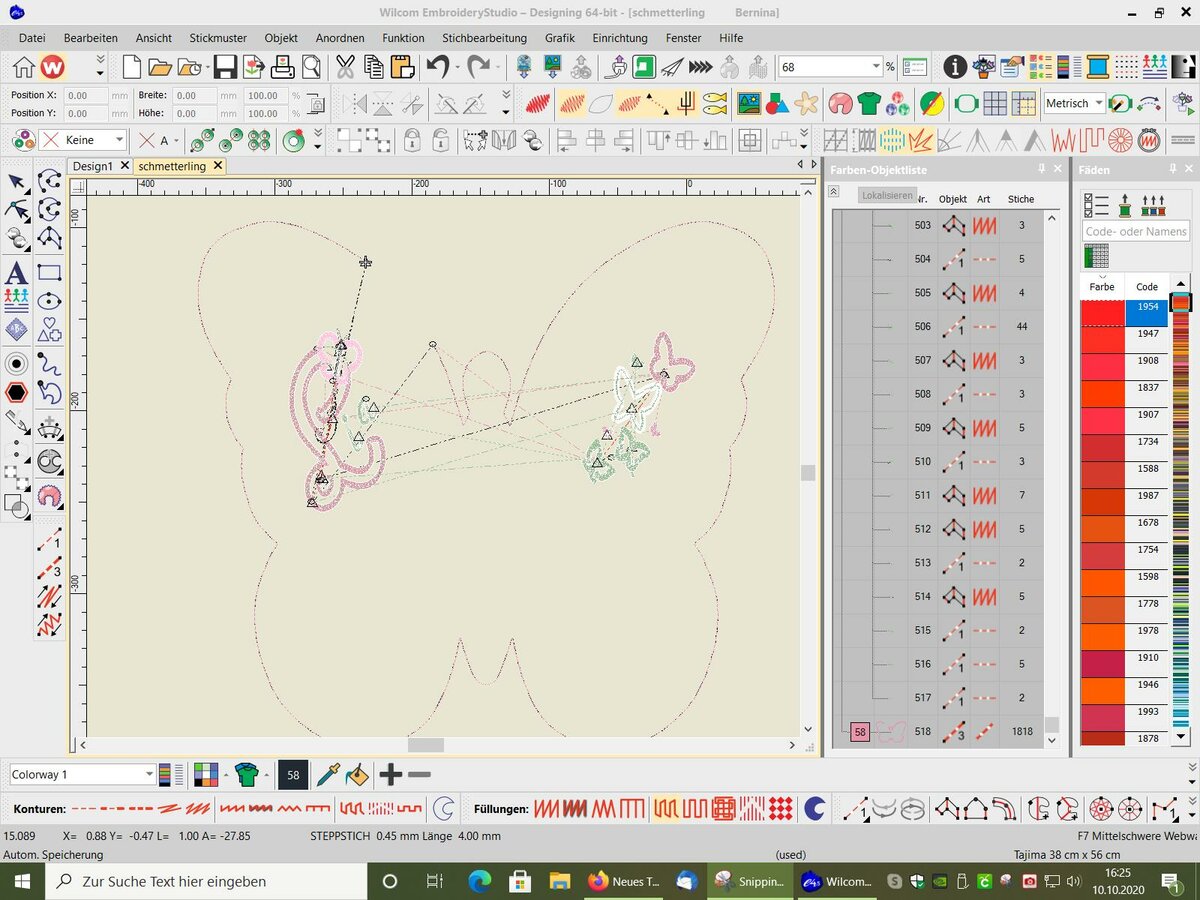Switch to the Design1 tab

point(93,166)
